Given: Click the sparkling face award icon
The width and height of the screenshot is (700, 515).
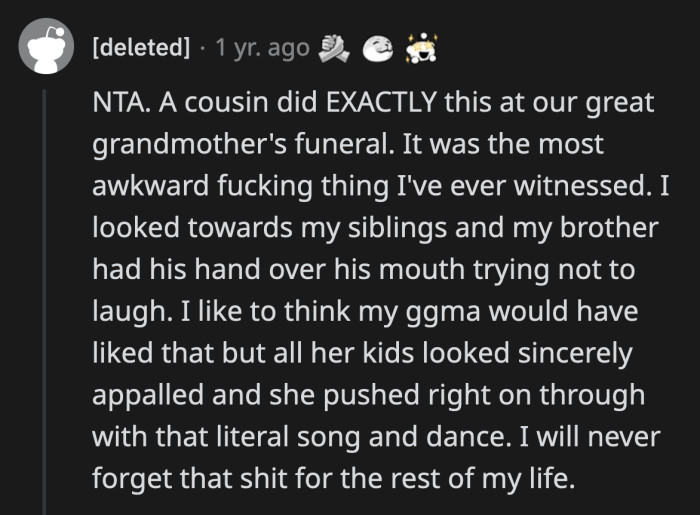Looking at the screenshot, I should [419, 47].
